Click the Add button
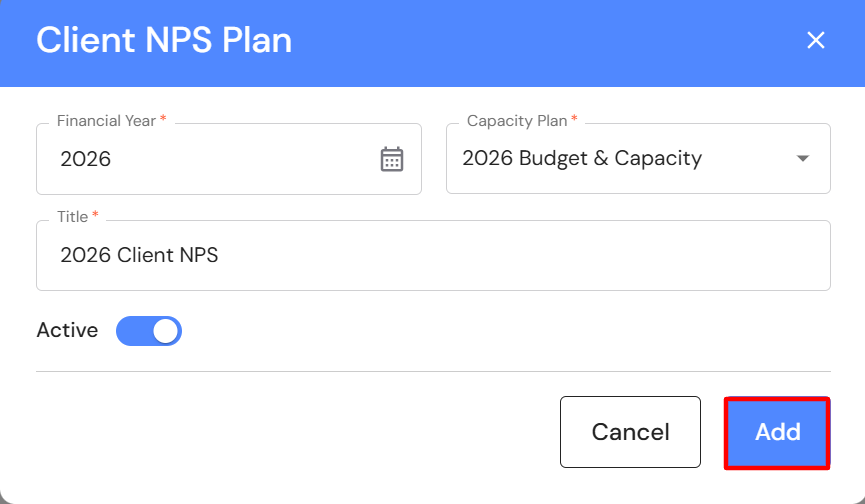Screen dimensions: 865x504 (777, 432)
